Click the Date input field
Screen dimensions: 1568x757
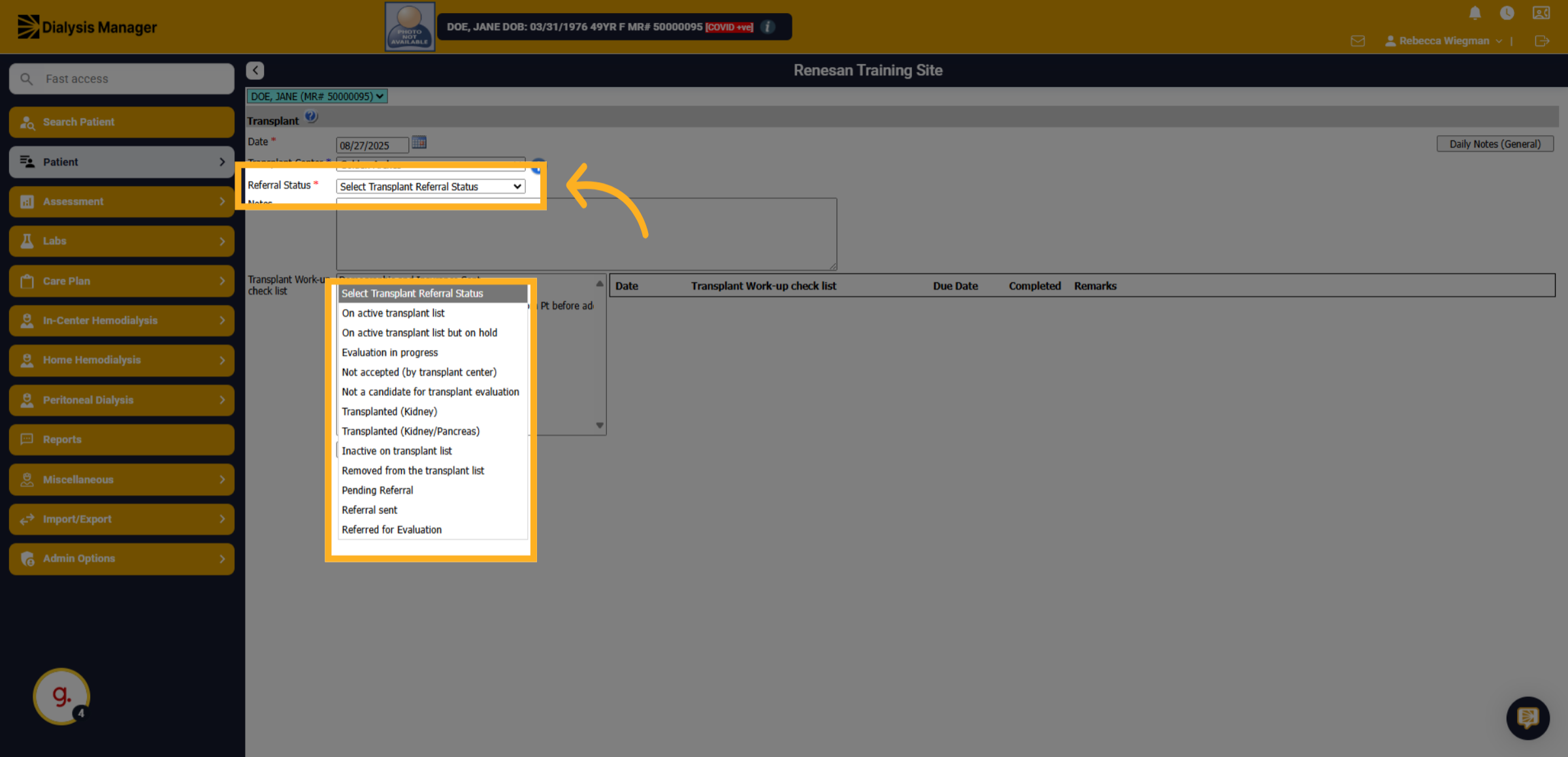372,145
